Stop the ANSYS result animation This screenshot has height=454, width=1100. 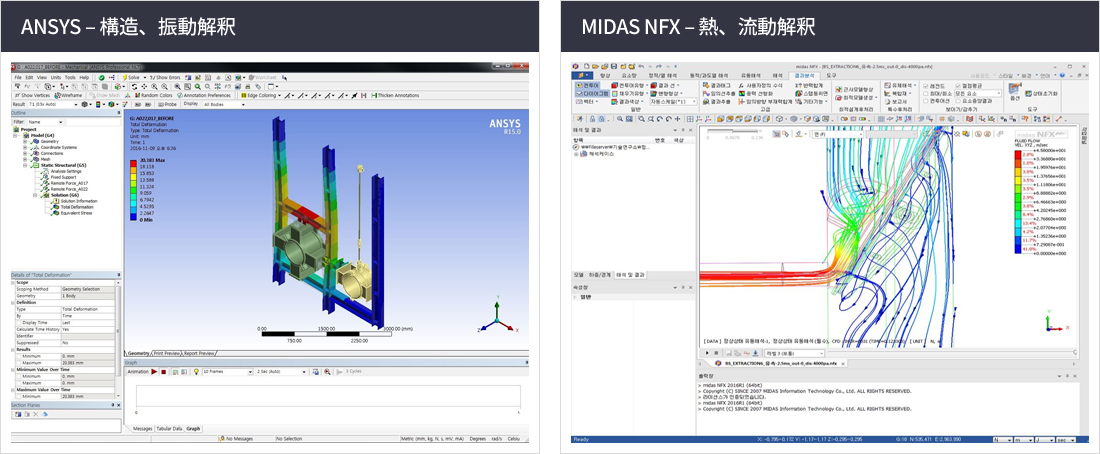[163, 371]
